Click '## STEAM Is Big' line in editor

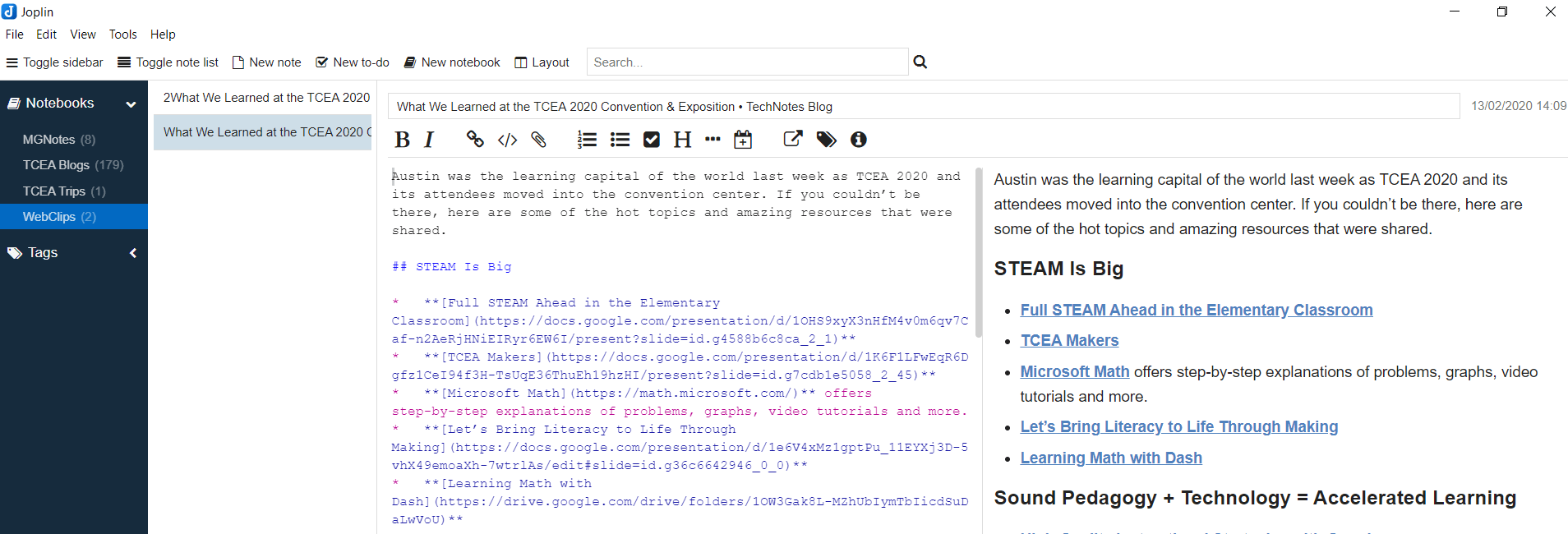point(452,267)
